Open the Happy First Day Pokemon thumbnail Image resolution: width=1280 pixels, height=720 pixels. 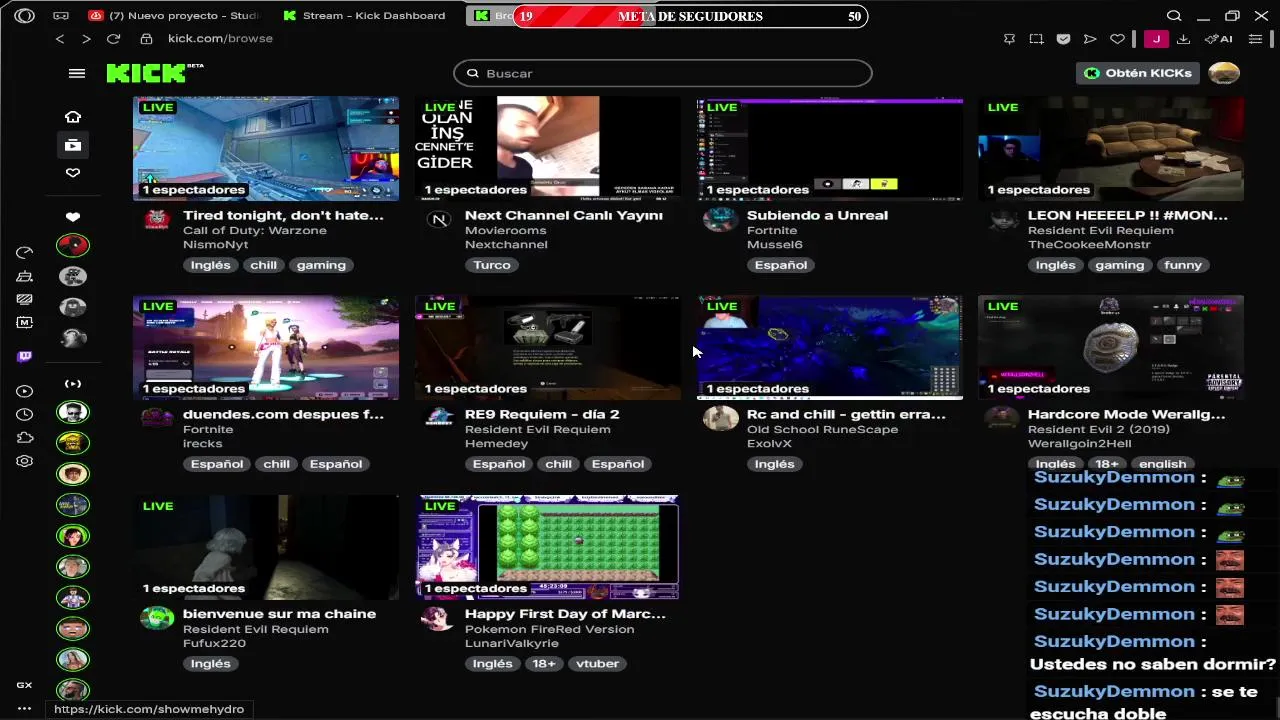pos(548,547)
